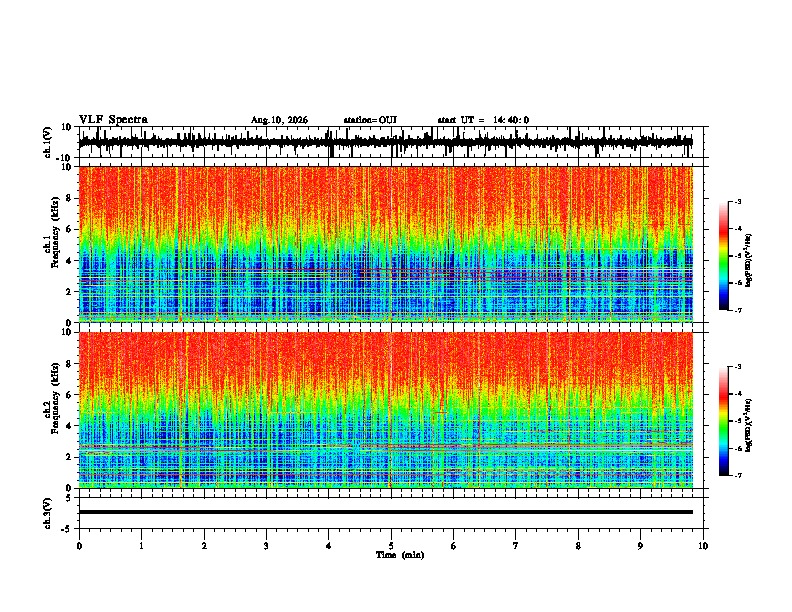Screen dimensions: 792x612
Task: Click the "-5" tick on ch.3 voltage axis
Action: click(x=67, y=529)
